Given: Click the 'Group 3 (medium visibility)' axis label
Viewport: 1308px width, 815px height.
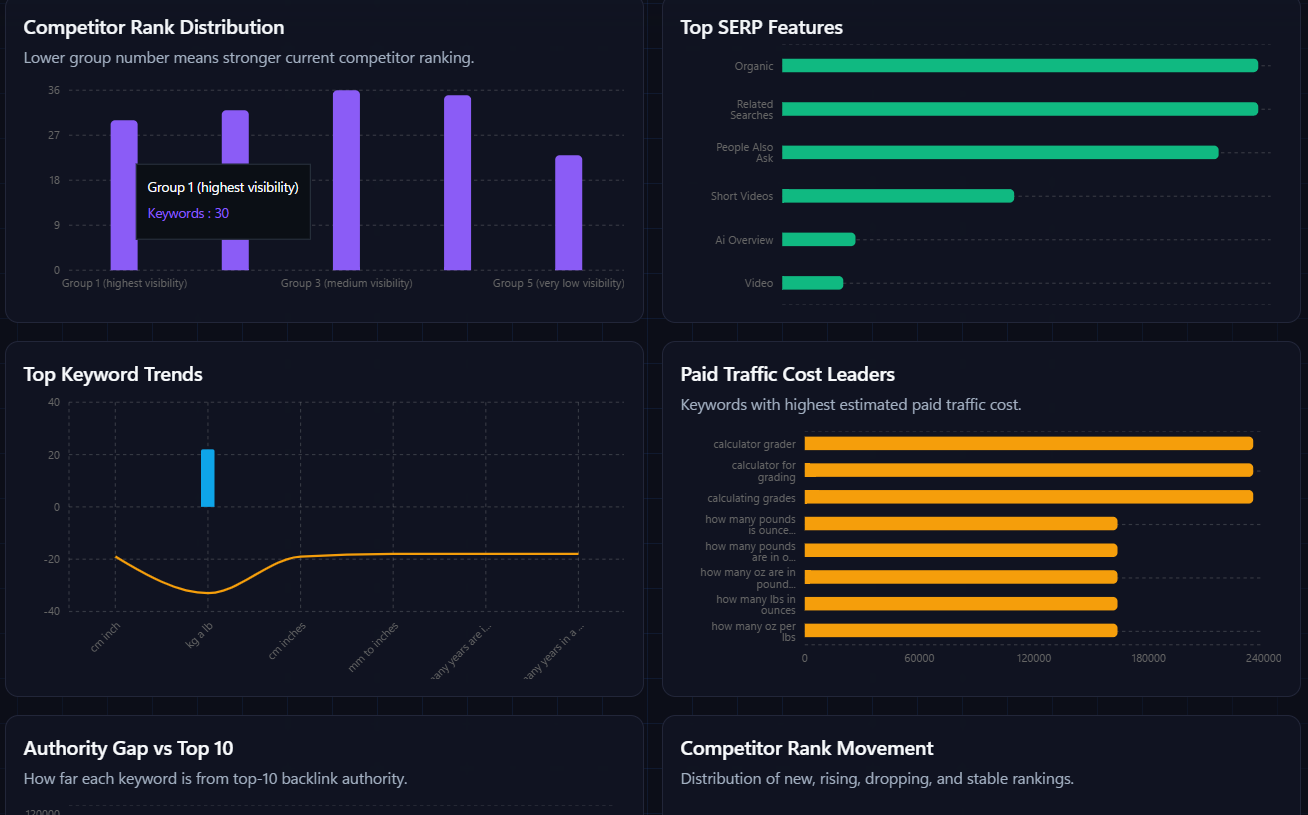Looking at the screenshot, I should [346, 284].
